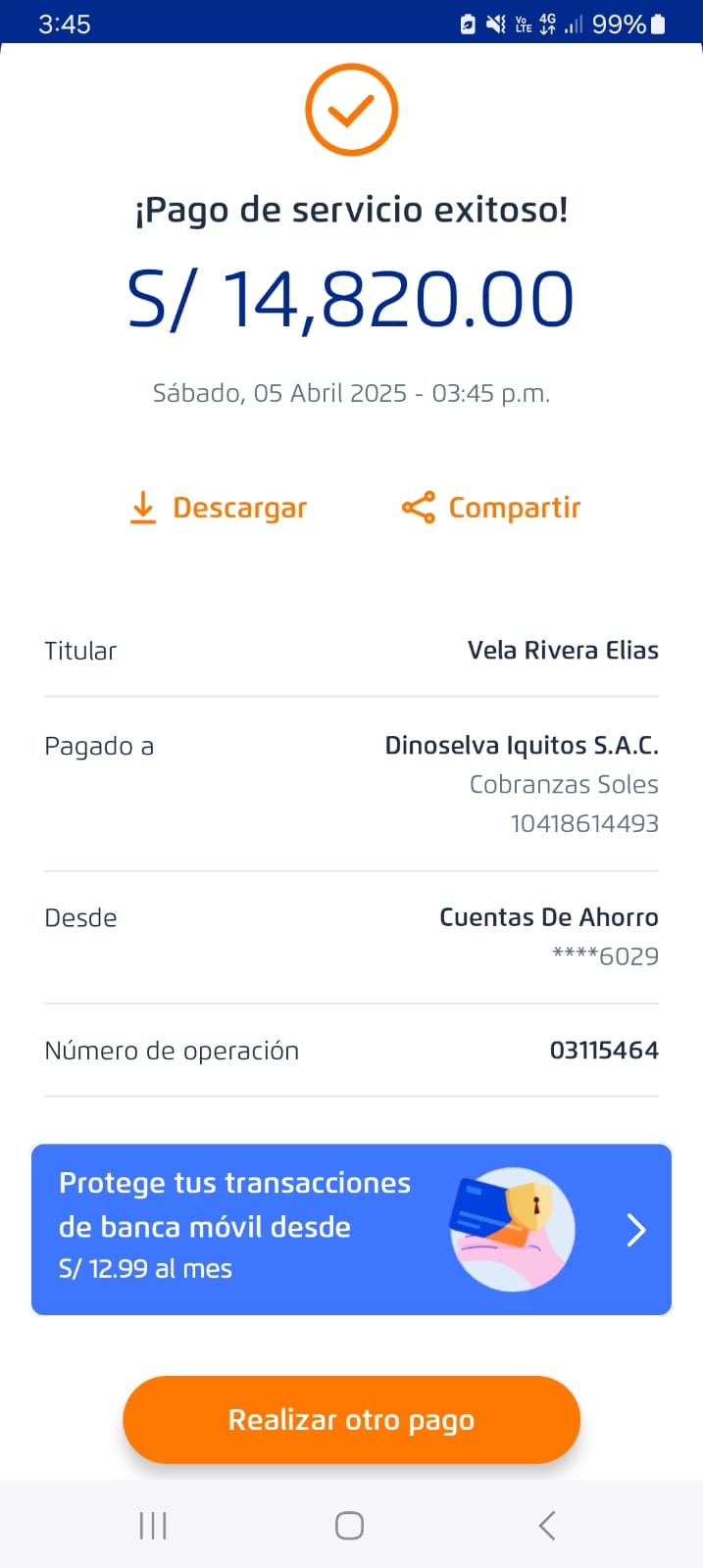Open Android recent apps
Screen dimensions: 703x1568
coord(153,1525)
